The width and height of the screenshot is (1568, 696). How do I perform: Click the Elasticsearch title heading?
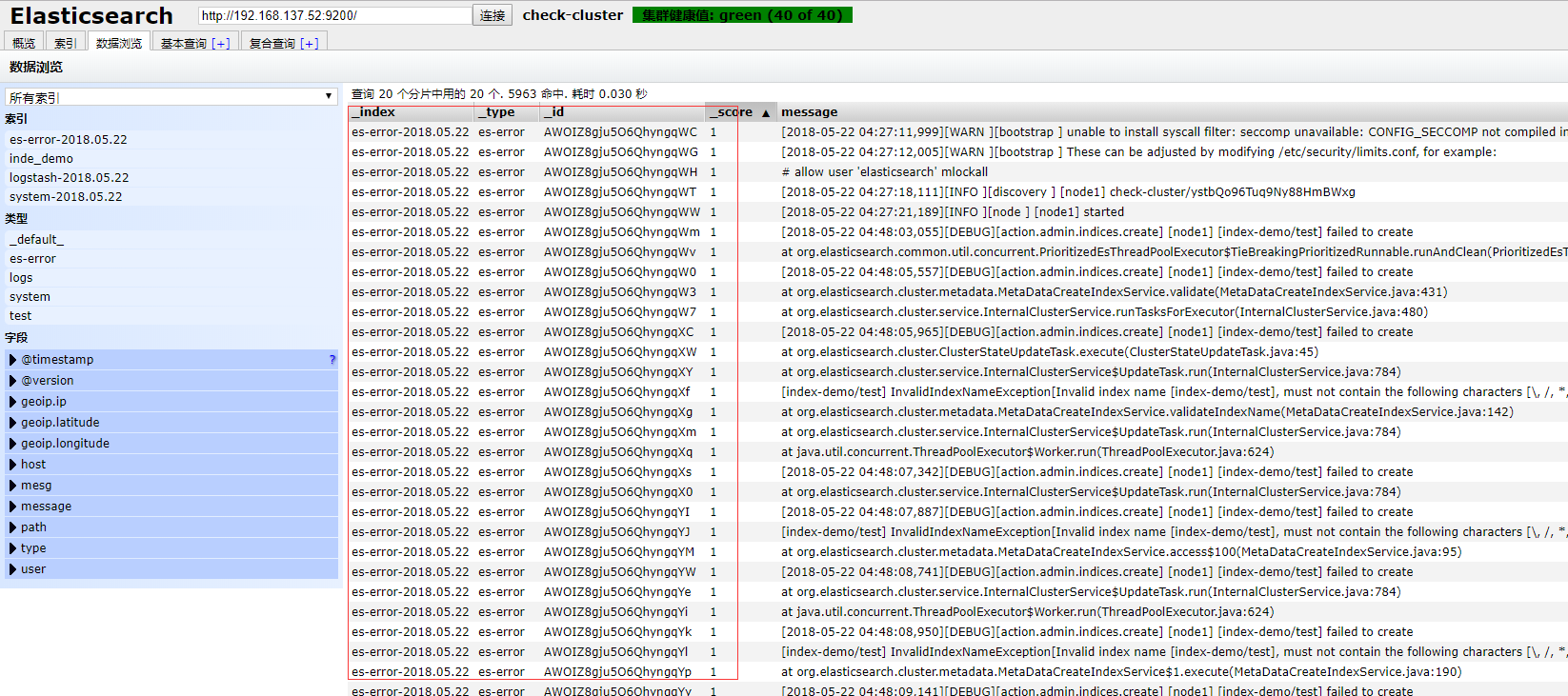pos(91,16)
